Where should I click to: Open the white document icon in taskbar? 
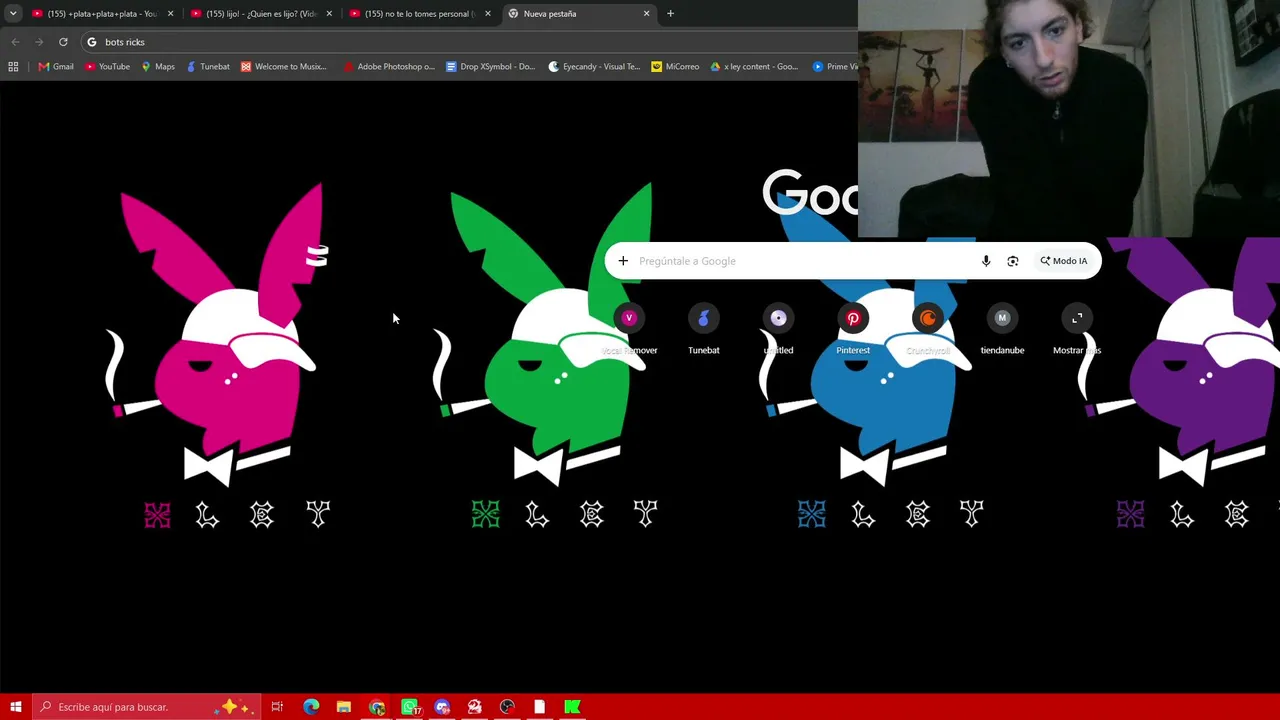(x=540, y=707)
